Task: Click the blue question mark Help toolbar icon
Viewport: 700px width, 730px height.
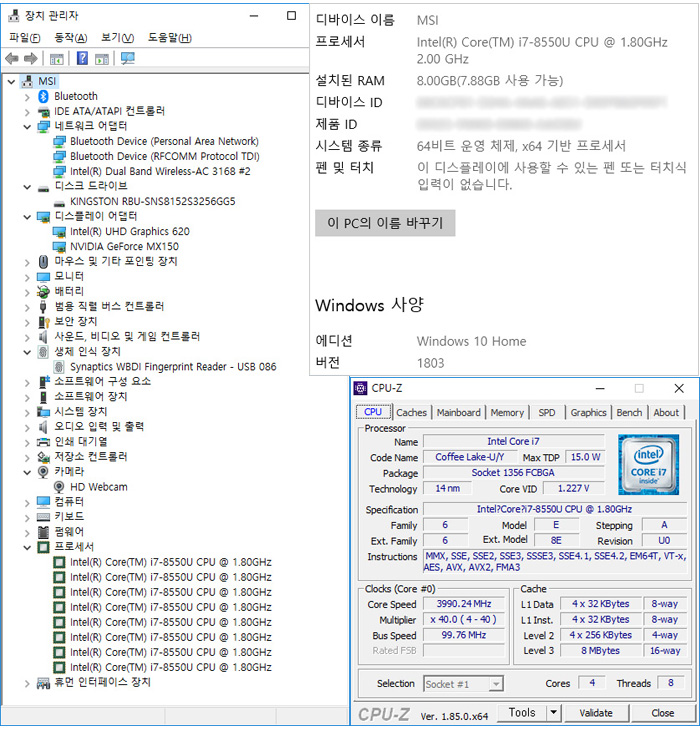Action: click(82, 59)
